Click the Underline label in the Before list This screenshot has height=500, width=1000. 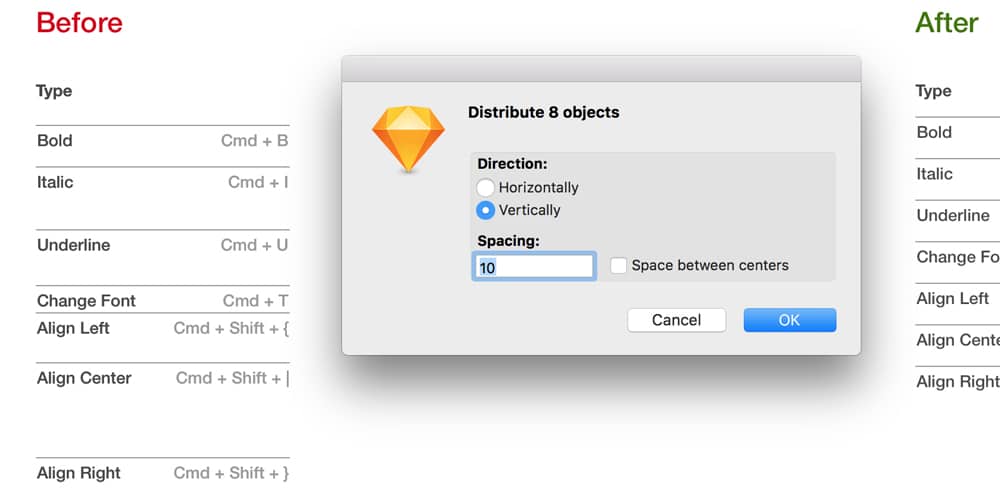73,245
